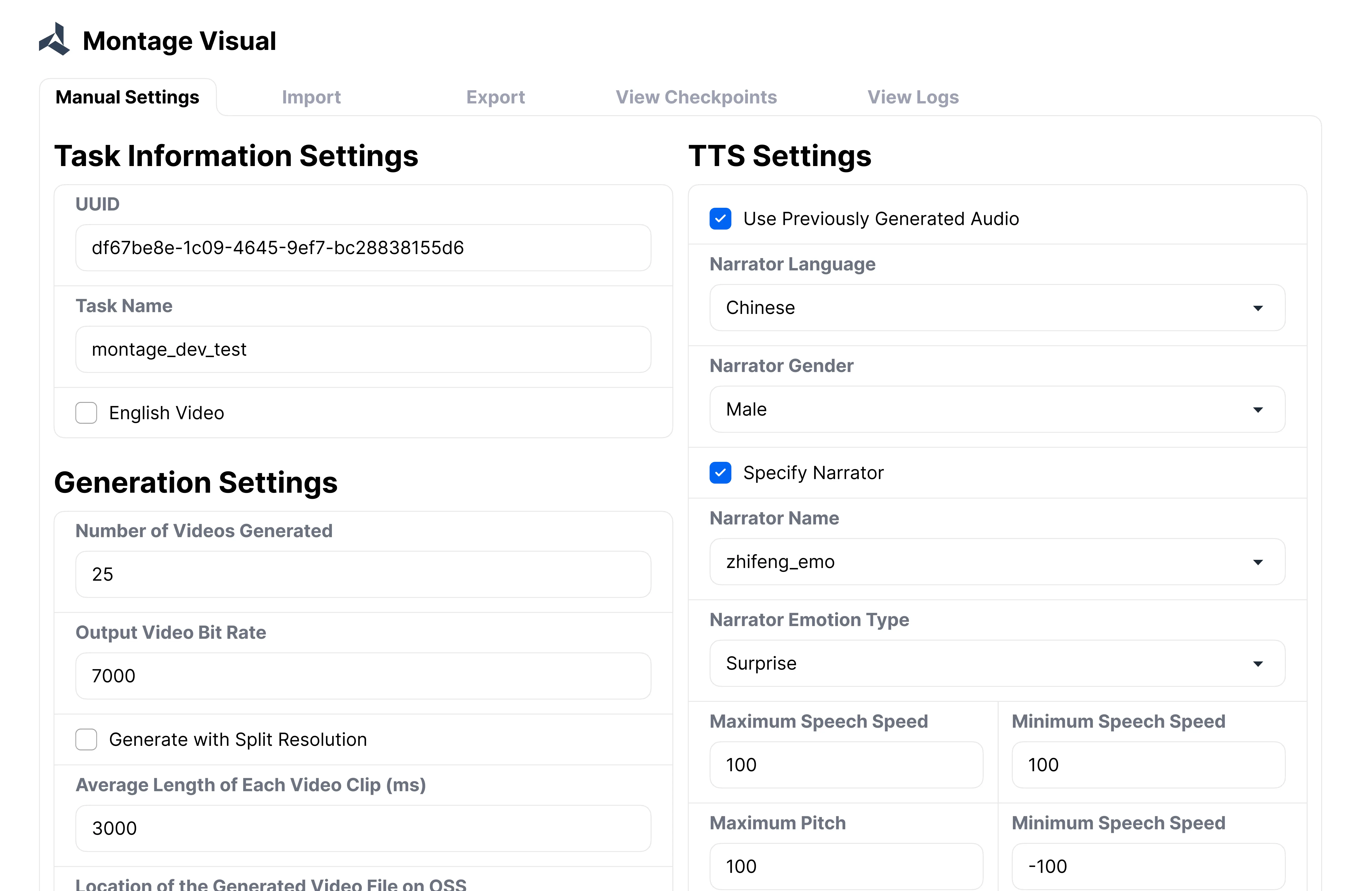Open the View Logs tab
Image resolution: width=1372 pixels, height=891 pixels.
[x=913, y=97]
